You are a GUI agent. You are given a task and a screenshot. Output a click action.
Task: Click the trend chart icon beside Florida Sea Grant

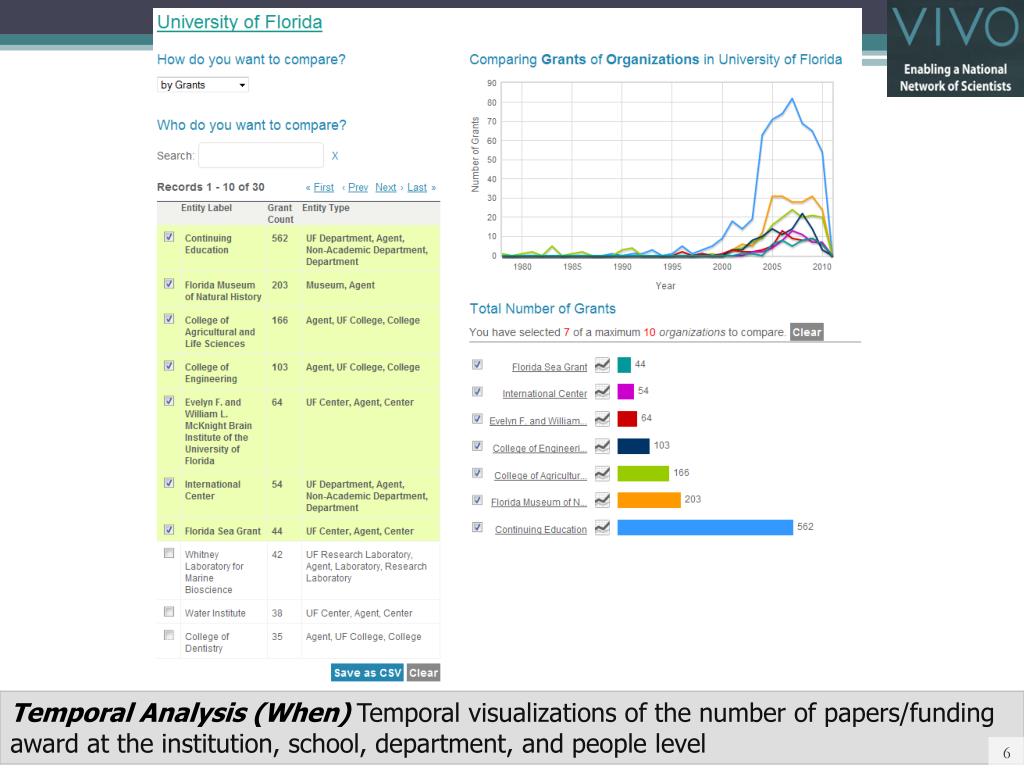[602, 364]
